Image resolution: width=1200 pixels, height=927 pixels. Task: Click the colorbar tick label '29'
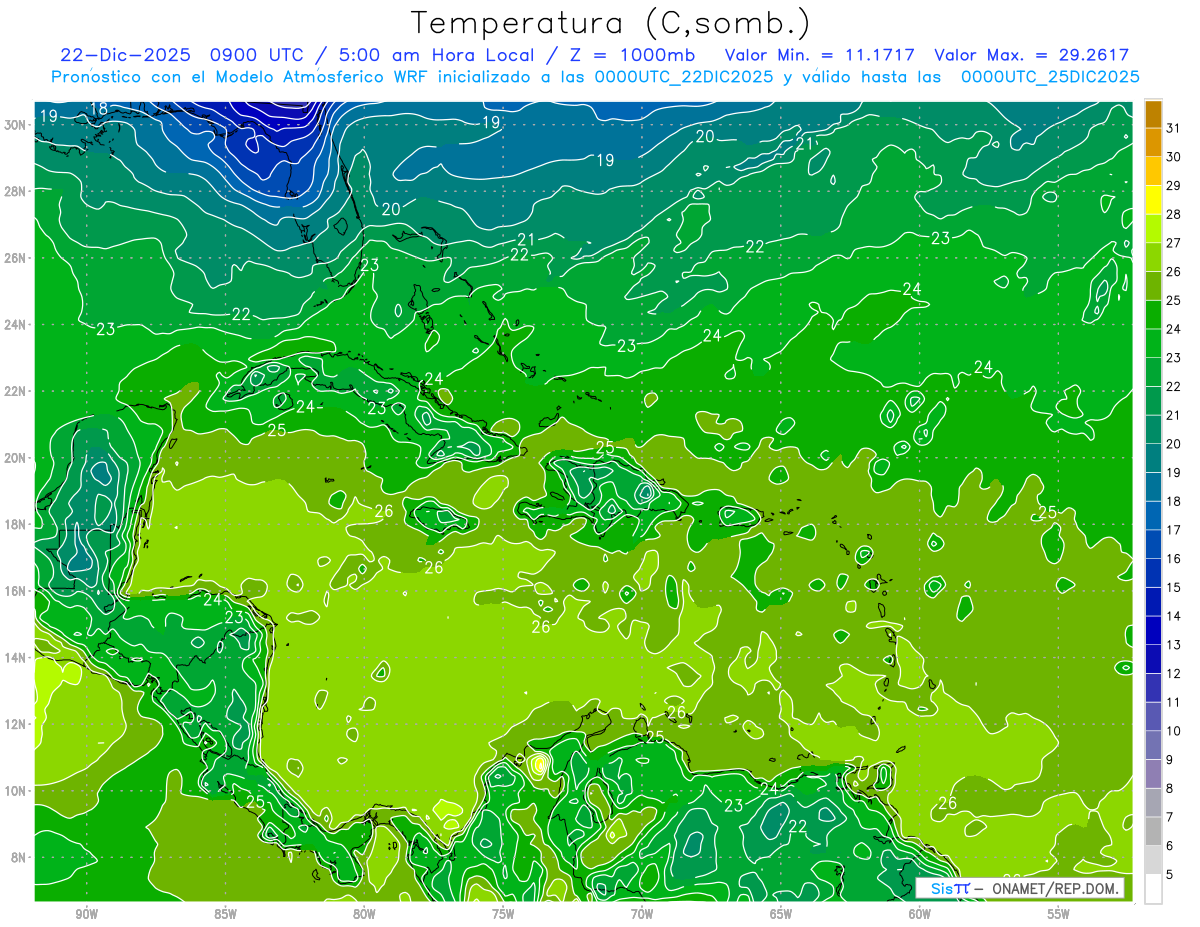[1174, 185]
